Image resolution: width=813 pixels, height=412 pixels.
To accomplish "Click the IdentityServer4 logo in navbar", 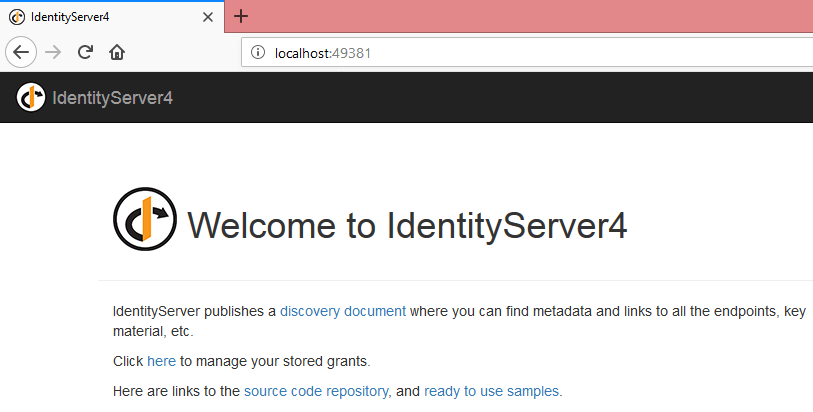I will coord(31,97).
